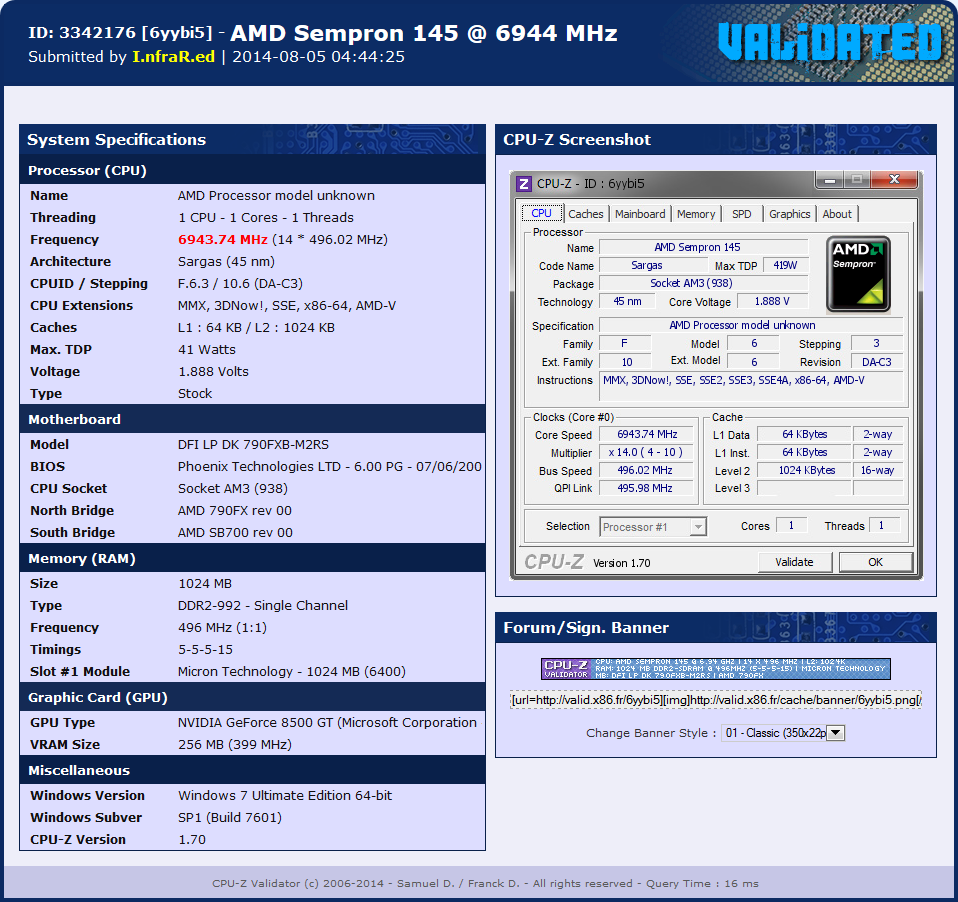This screenshot has width=958, height=902.
Task: Click the QPI Link value 495.98 MHz
Action: pyautogui.click(x=647, y=488)
